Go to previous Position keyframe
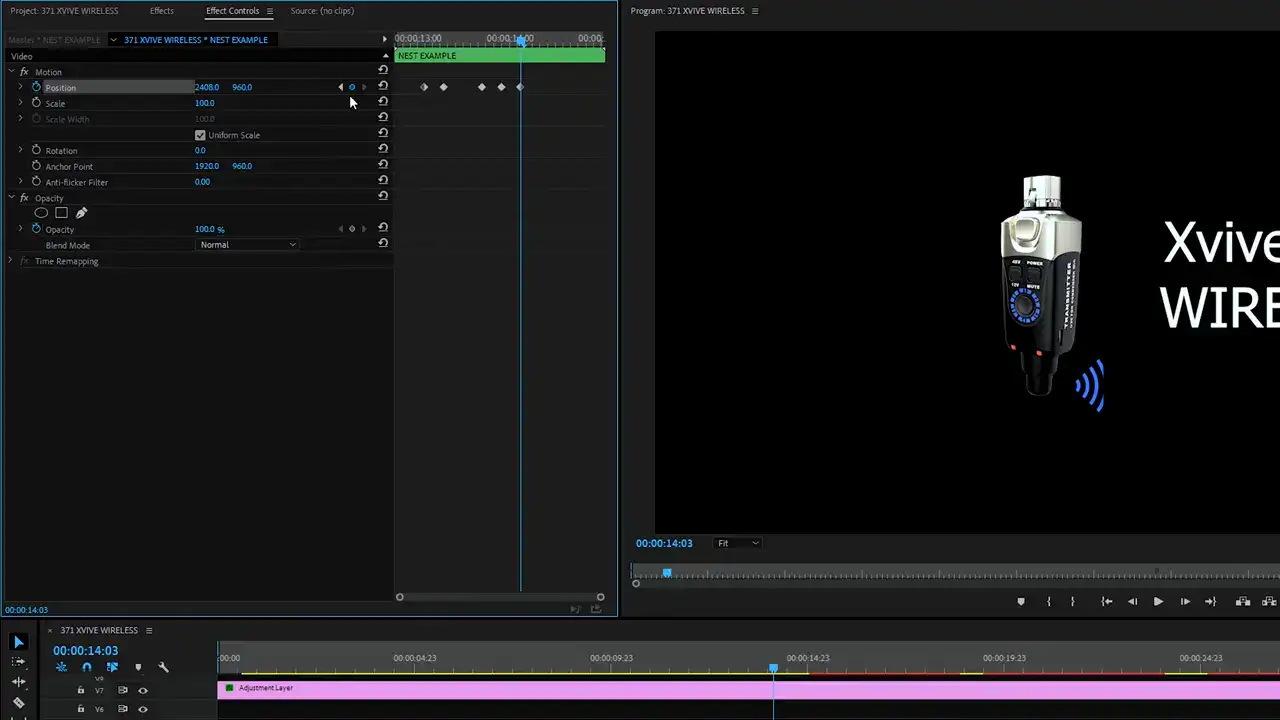 coord(340,87)
